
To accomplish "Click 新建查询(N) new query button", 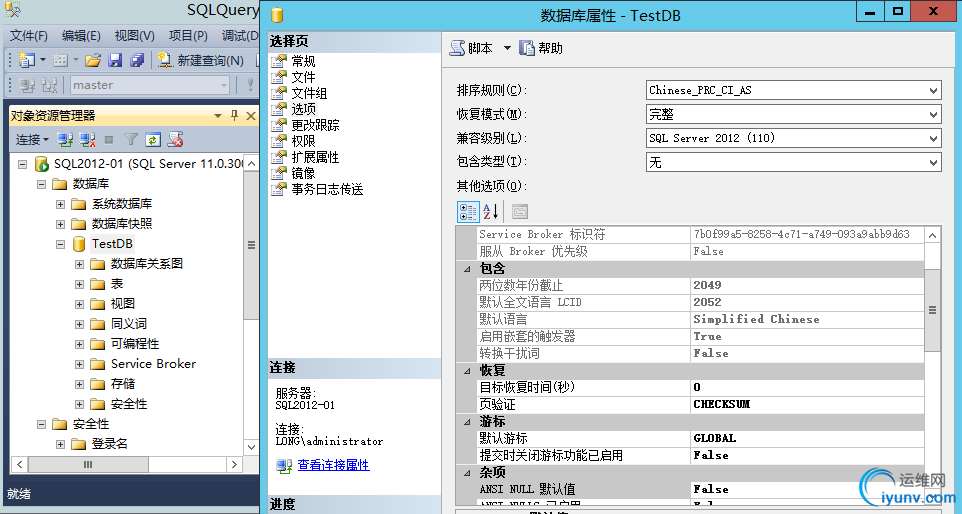I will point(201,60).
